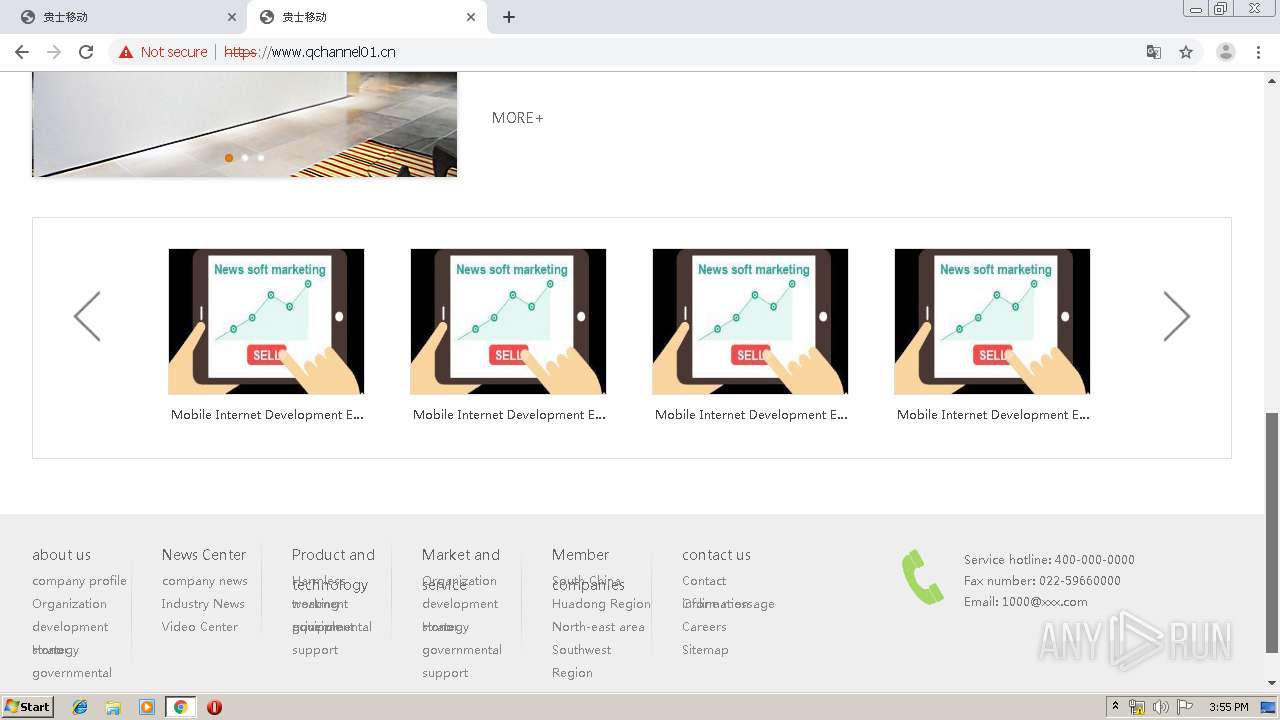Click the 3:55 PM taskbar clock
This screenshot has height=720, width=1280.
click(1228, 707)
